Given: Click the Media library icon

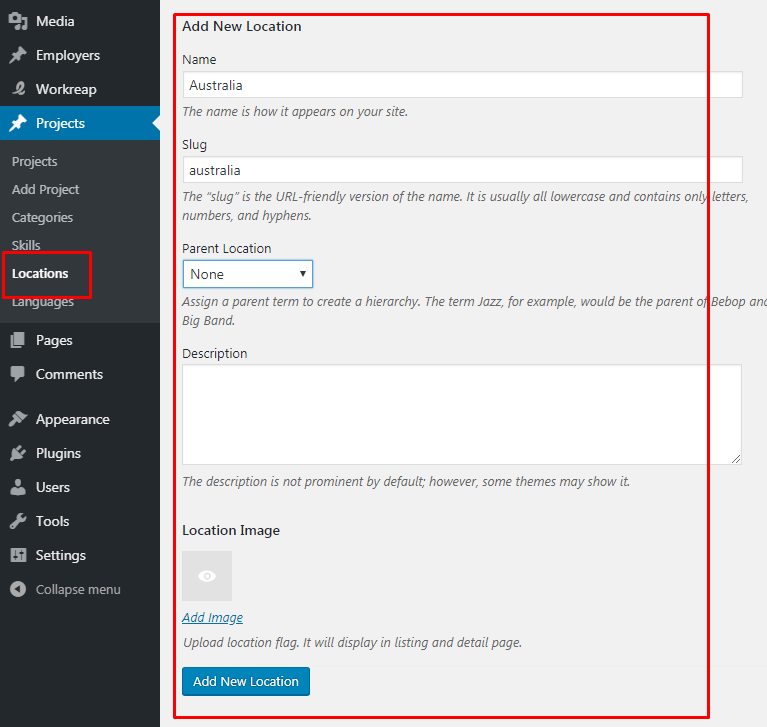Looking at the screenshot, I should [18, 22].
